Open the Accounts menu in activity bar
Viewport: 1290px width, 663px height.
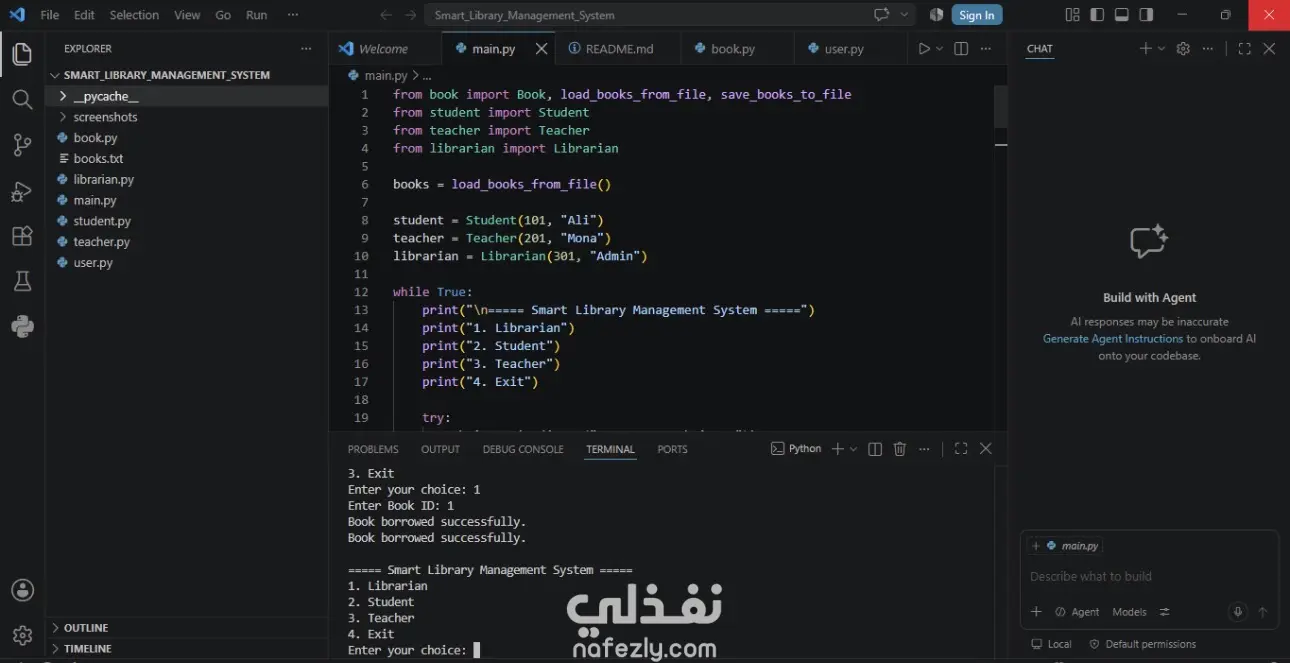pos(22,590)
